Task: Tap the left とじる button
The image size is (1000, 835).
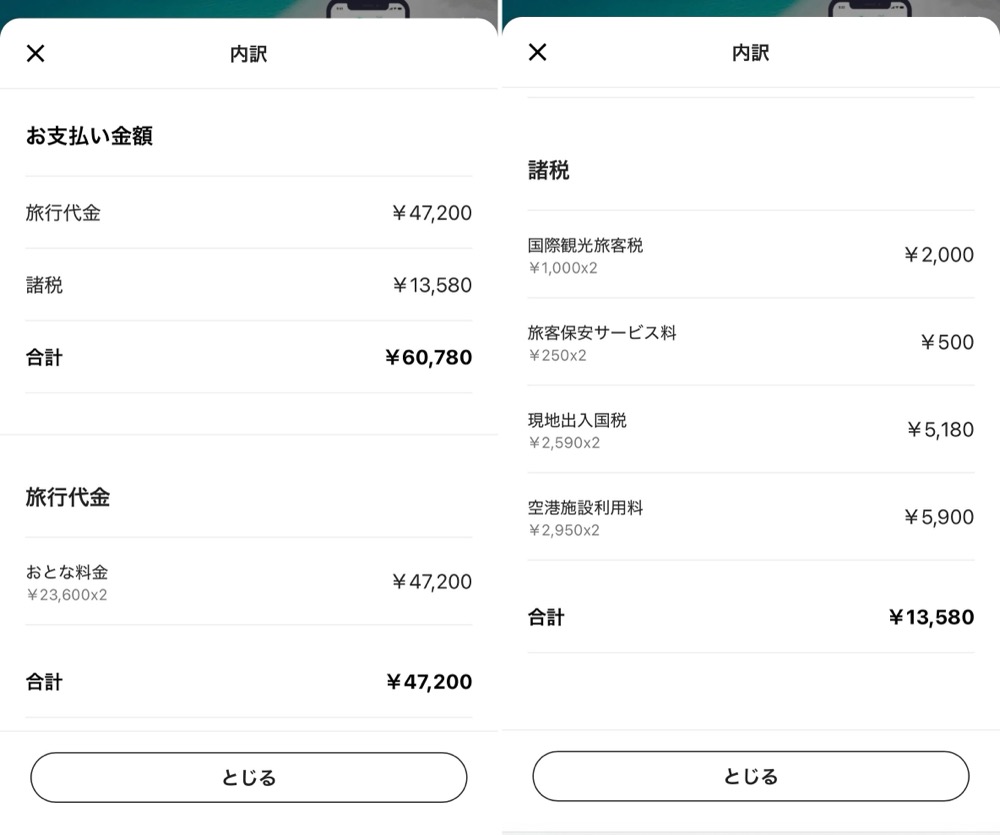Action: point(249,777)
